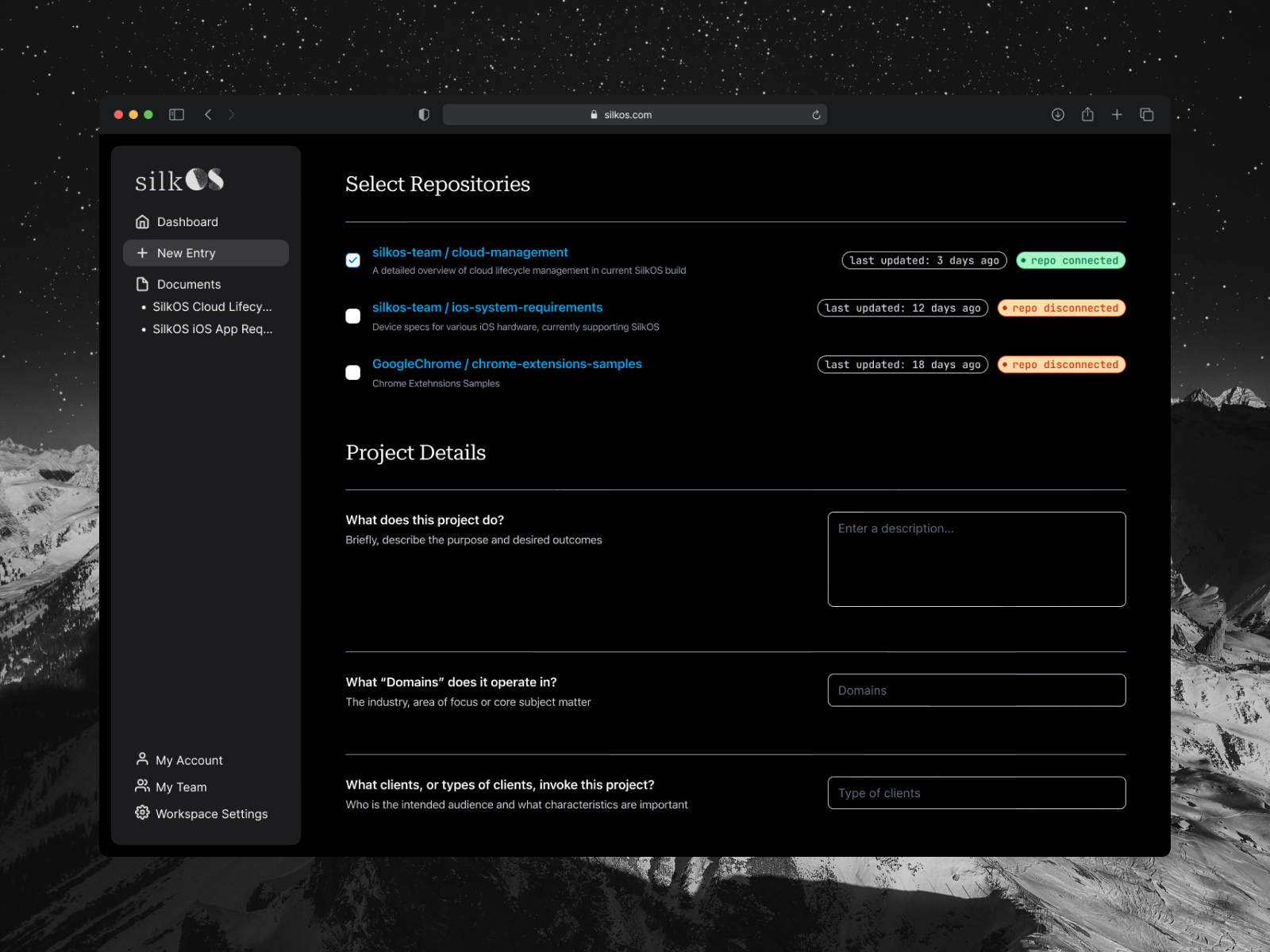Click the sidebar toggle icon in browser toolbar
1270x952 pixels.
point(176,115)
